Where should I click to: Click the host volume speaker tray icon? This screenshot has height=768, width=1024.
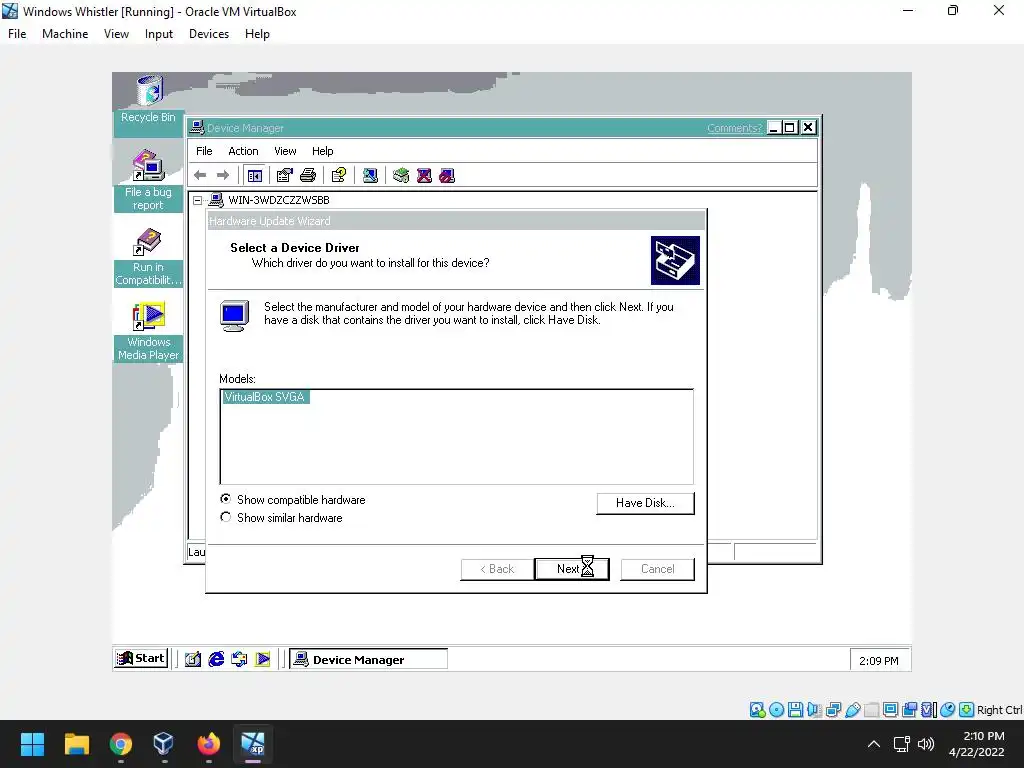(925, 744)
